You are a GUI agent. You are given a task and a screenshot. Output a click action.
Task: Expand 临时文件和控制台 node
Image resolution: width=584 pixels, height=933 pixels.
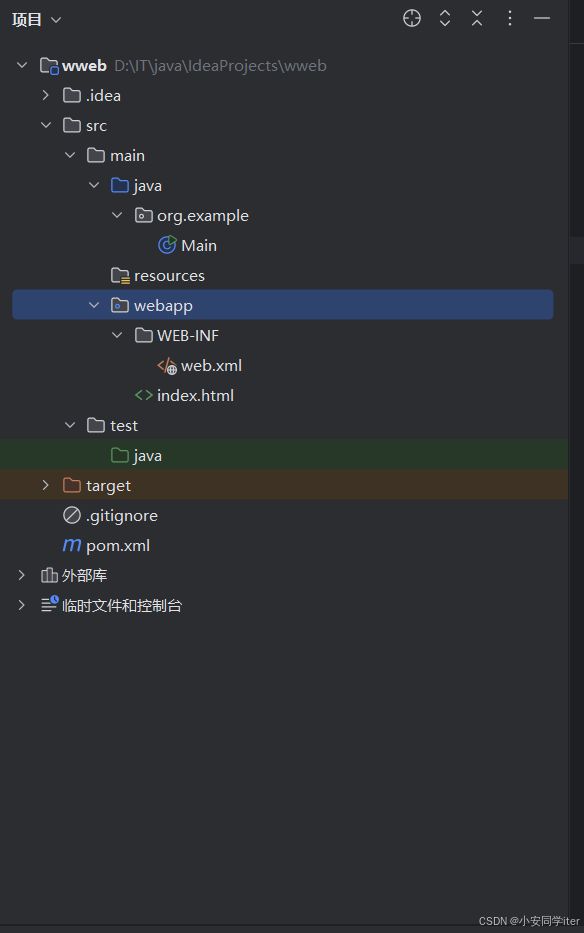pyautogui.click(x=21, y=605)
